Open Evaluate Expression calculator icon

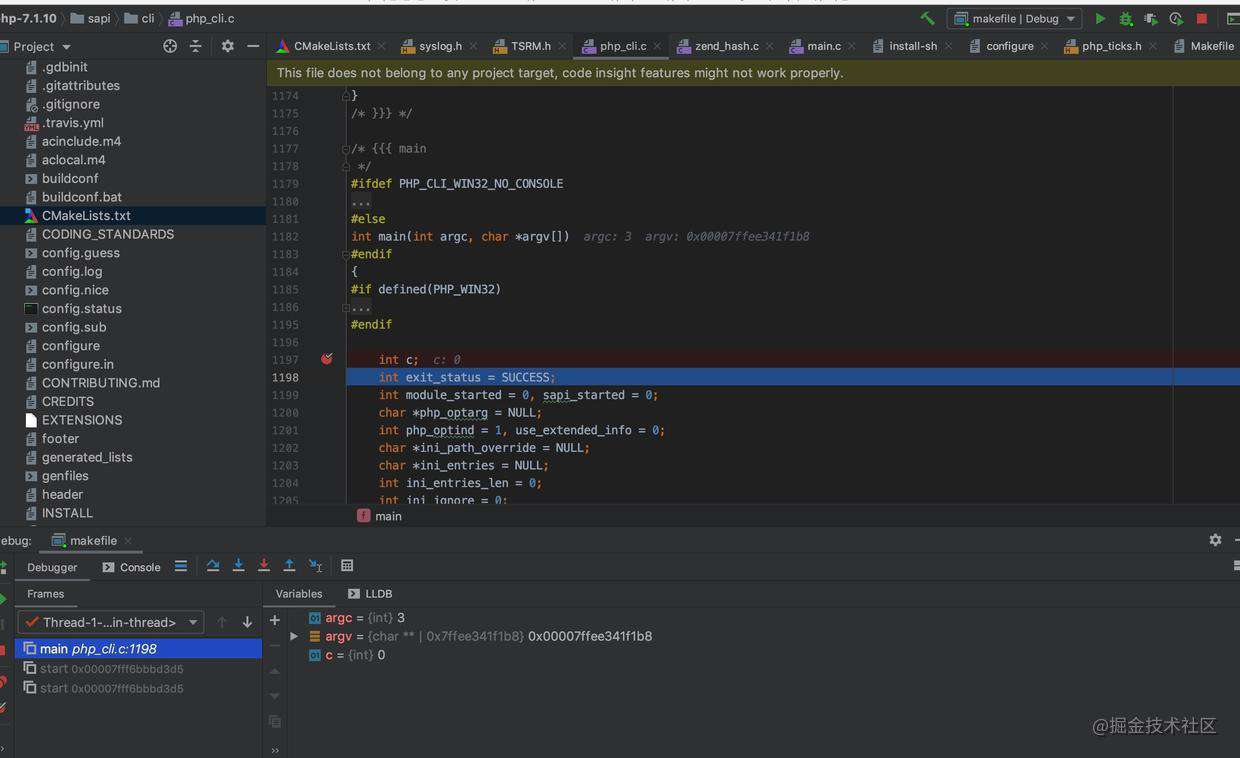(x=347, y=566)
